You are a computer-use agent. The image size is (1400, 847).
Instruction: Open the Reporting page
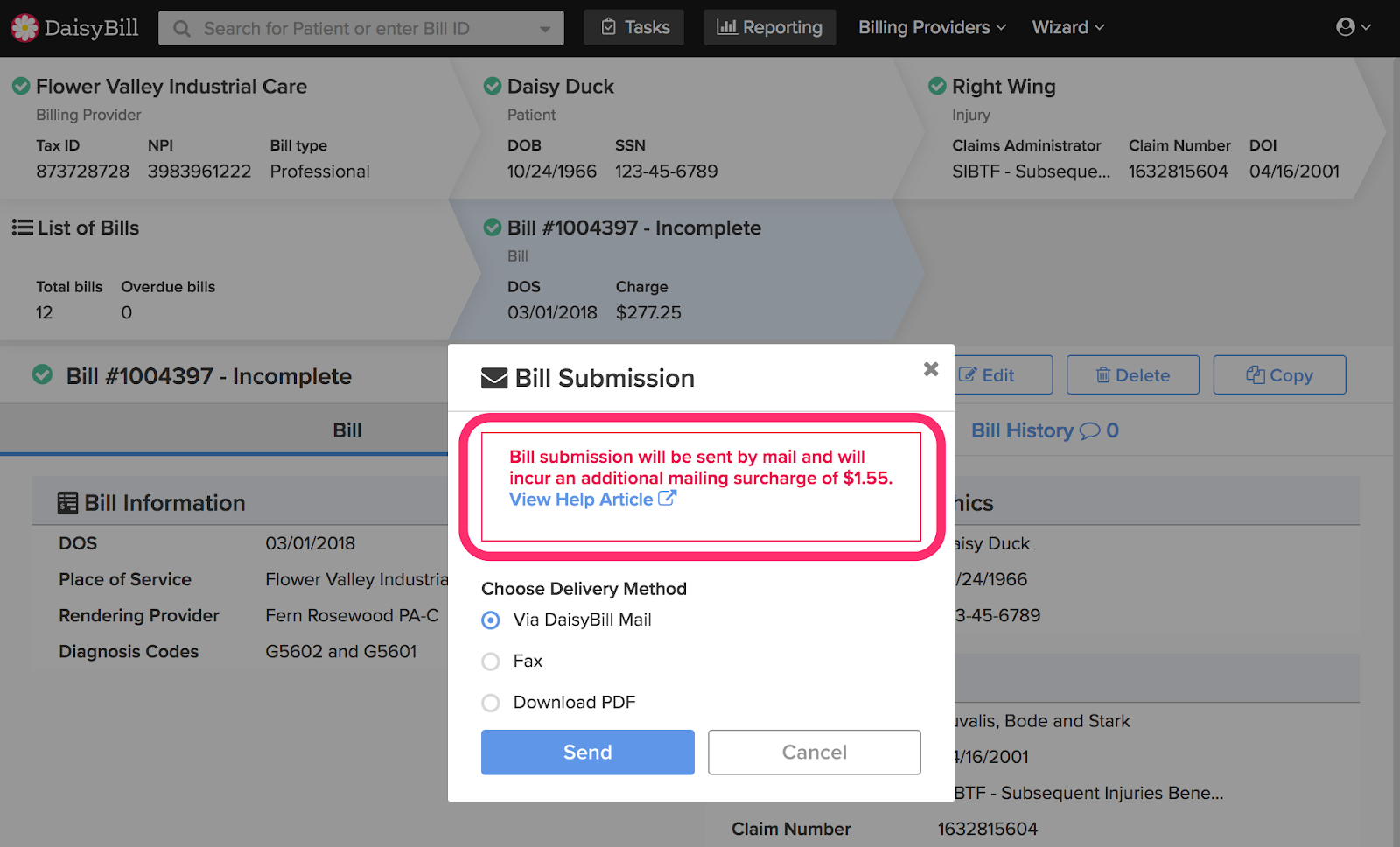pos(769,27)
